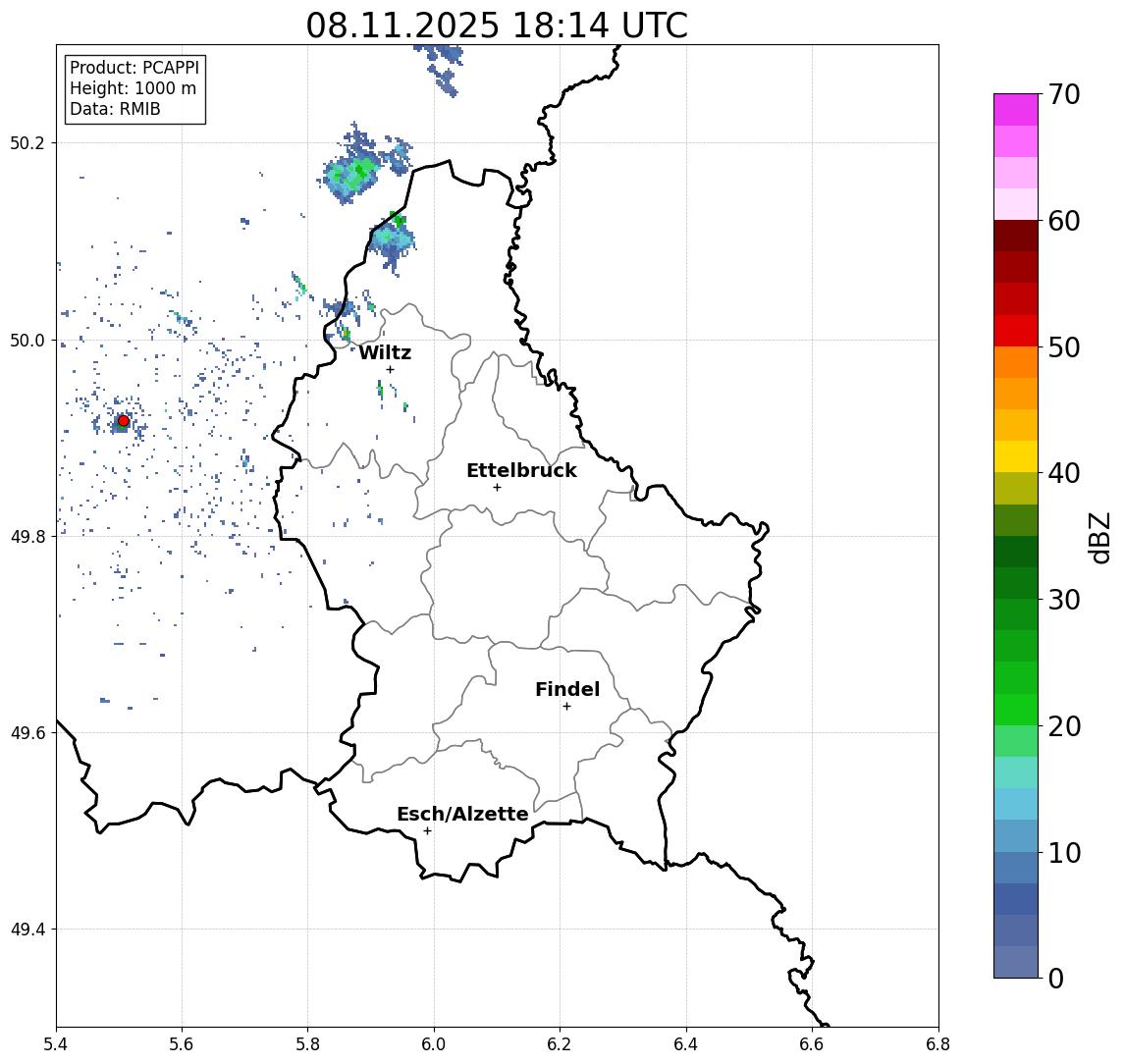Click the Wiltz station label
Screen dimensions: 1124x1064
(385, 352)
